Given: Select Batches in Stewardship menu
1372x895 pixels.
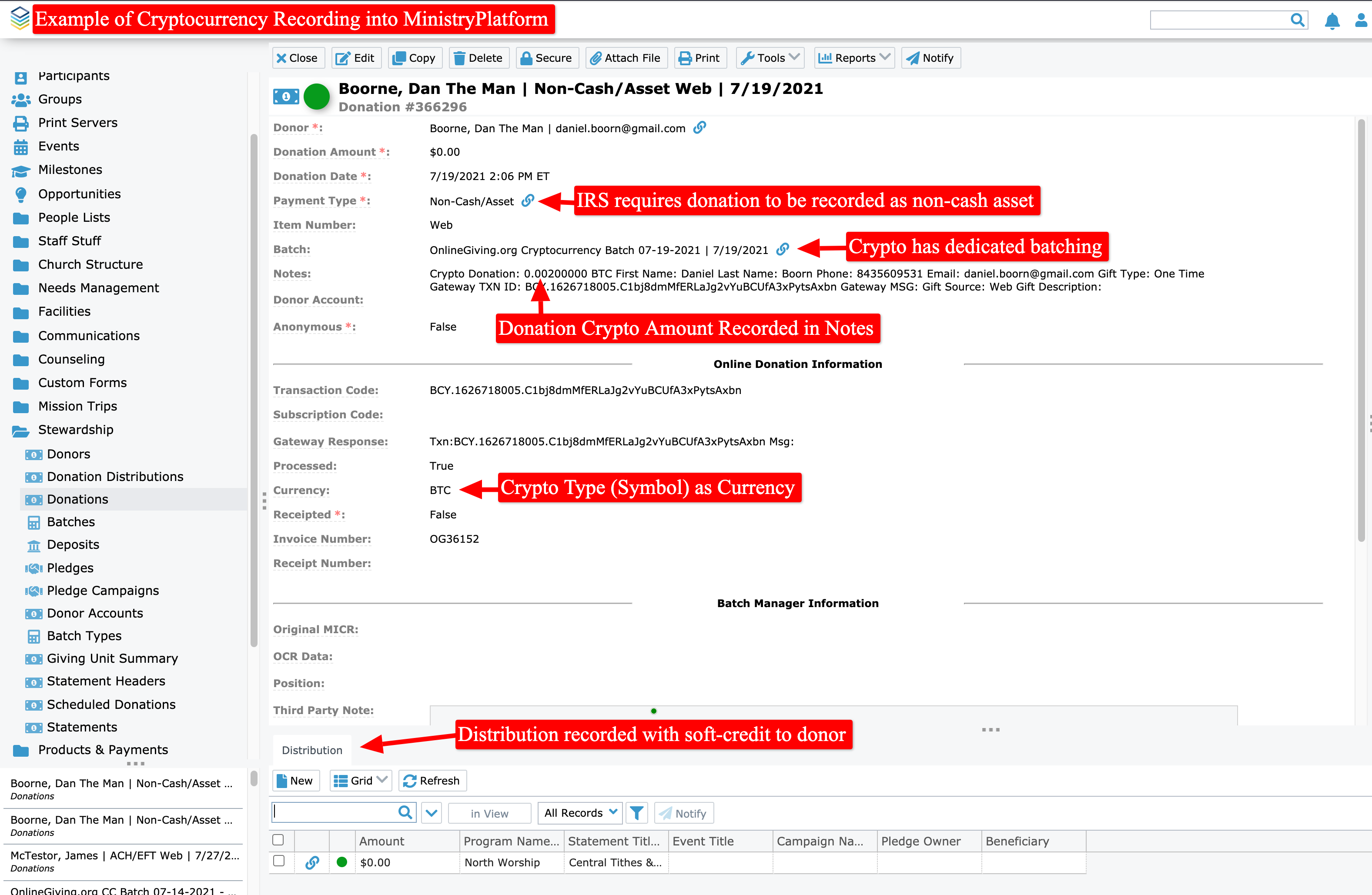Looking at the screenshot, I should [x=71, y=521].
